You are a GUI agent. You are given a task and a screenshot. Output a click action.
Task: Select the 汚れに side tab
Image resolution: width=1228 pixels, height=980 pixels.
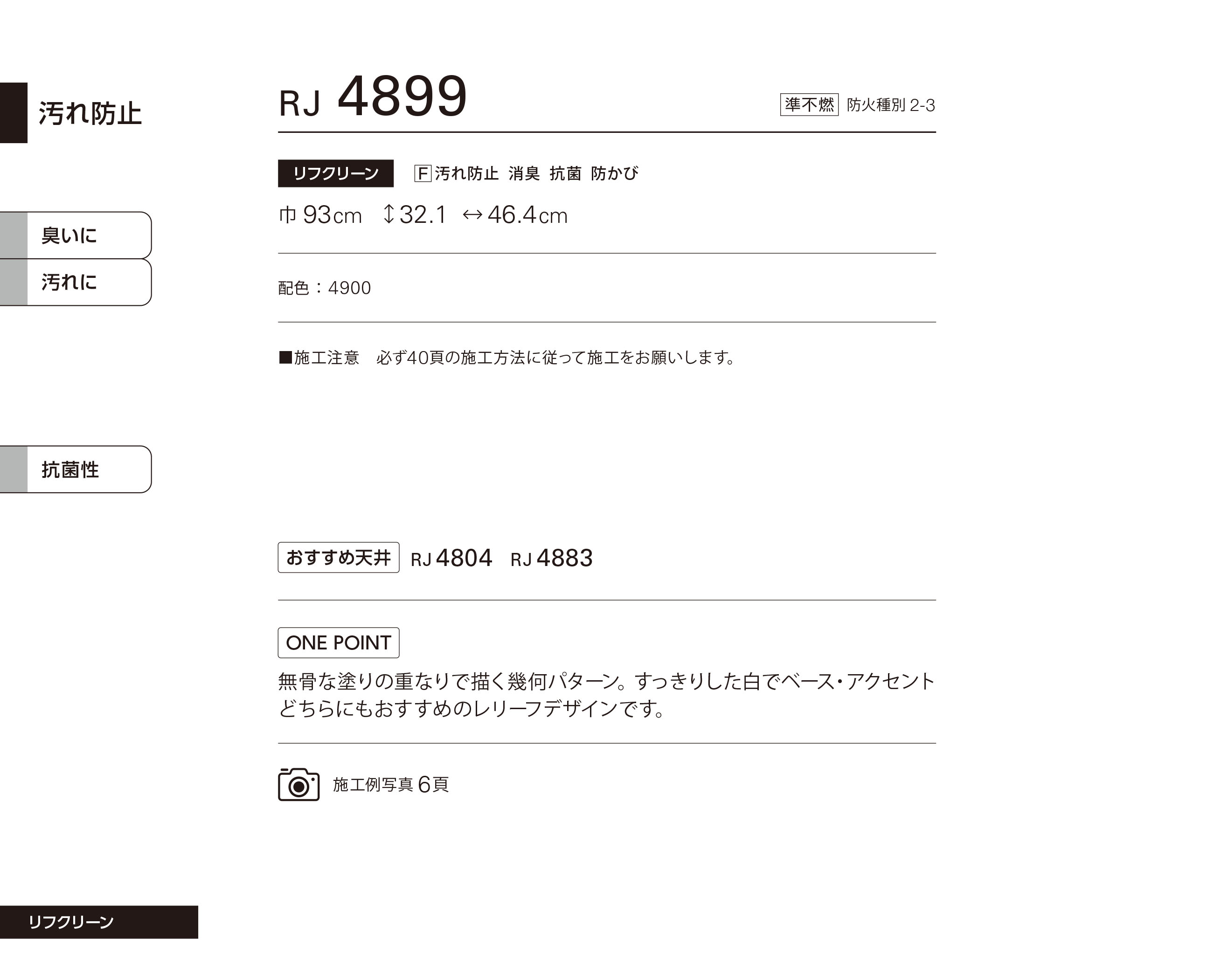76,282
